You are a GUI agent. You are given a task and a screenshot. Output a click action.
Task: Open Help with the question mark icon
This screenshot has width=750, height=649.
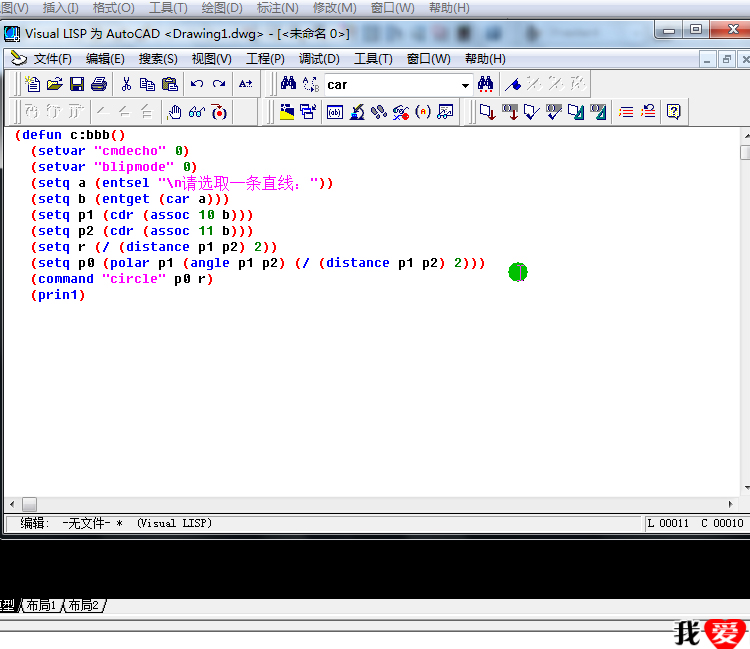coord(673,112)
